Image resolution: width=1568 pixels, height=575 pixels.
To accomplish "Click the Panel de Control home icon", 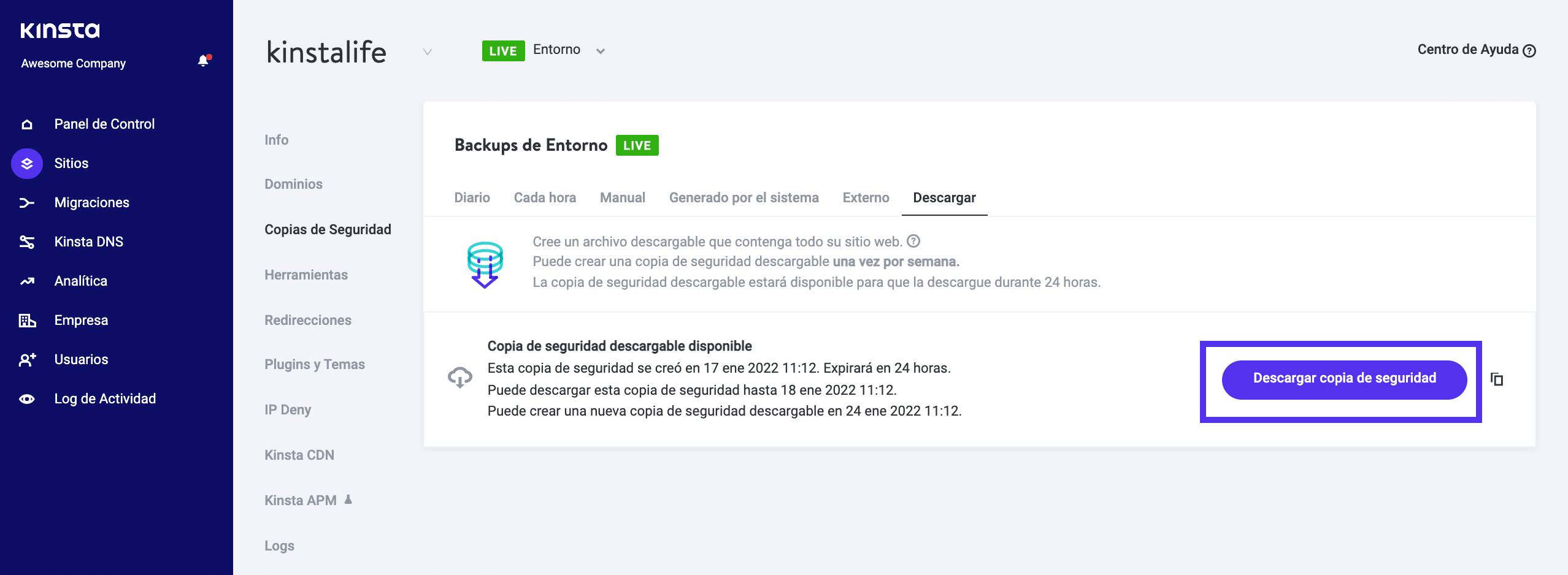I will point(27,124).
